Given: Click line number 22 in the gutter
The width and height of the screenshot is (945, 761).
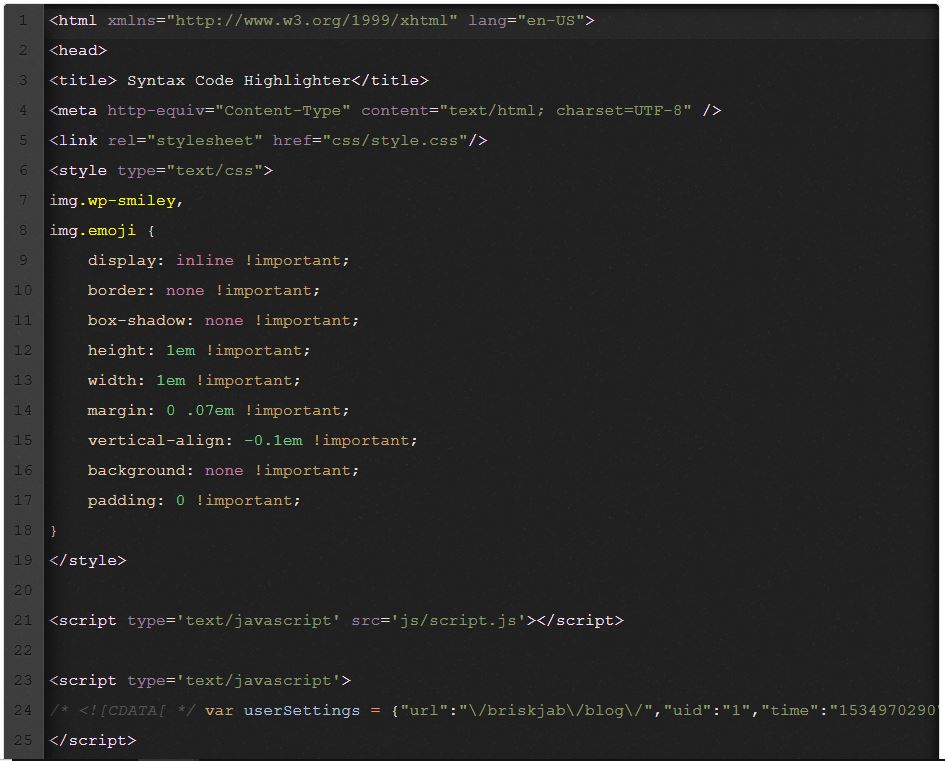Looking at the screenshot, I should pos(23,651).
